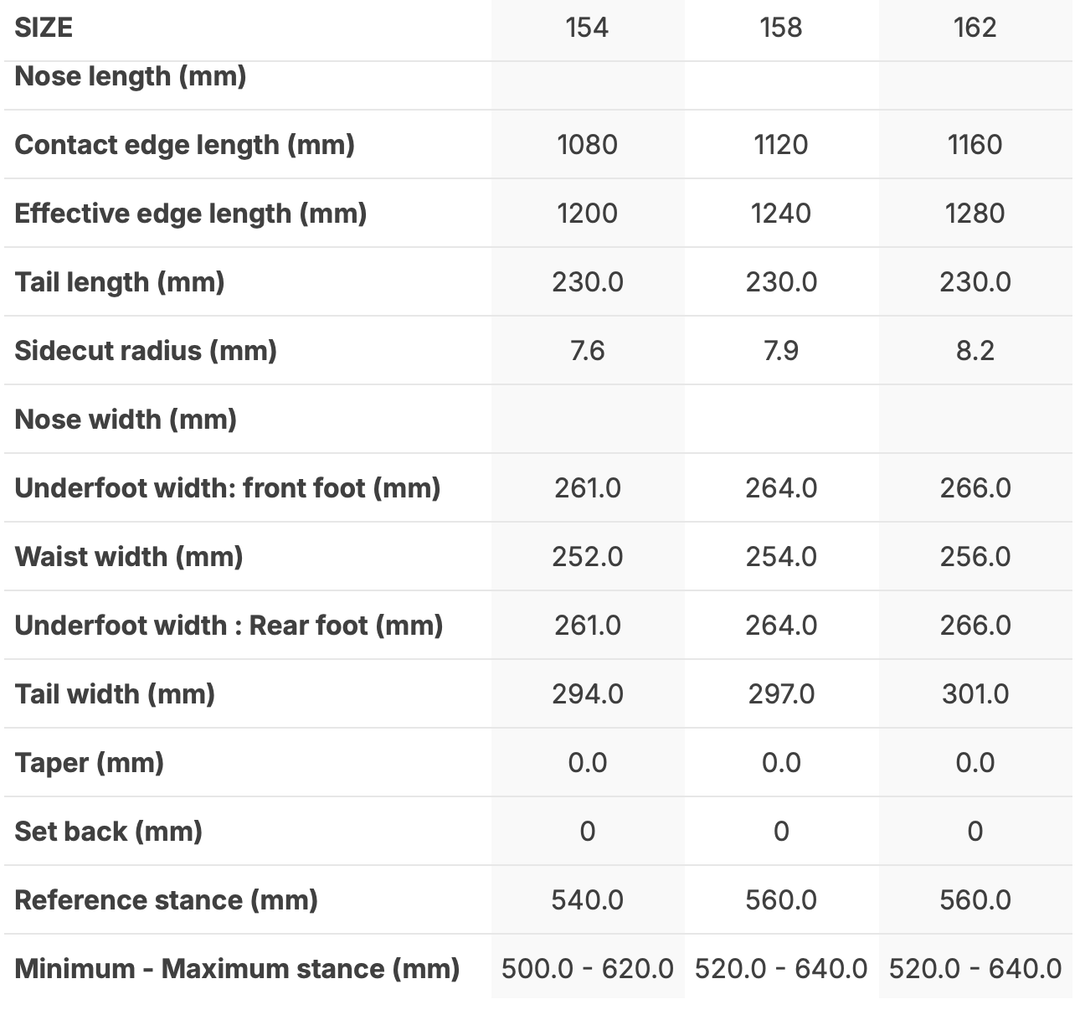This screenshot has height=1015, width=1080.
Task: Click the Nose length row label
Action: coord(131,76)
